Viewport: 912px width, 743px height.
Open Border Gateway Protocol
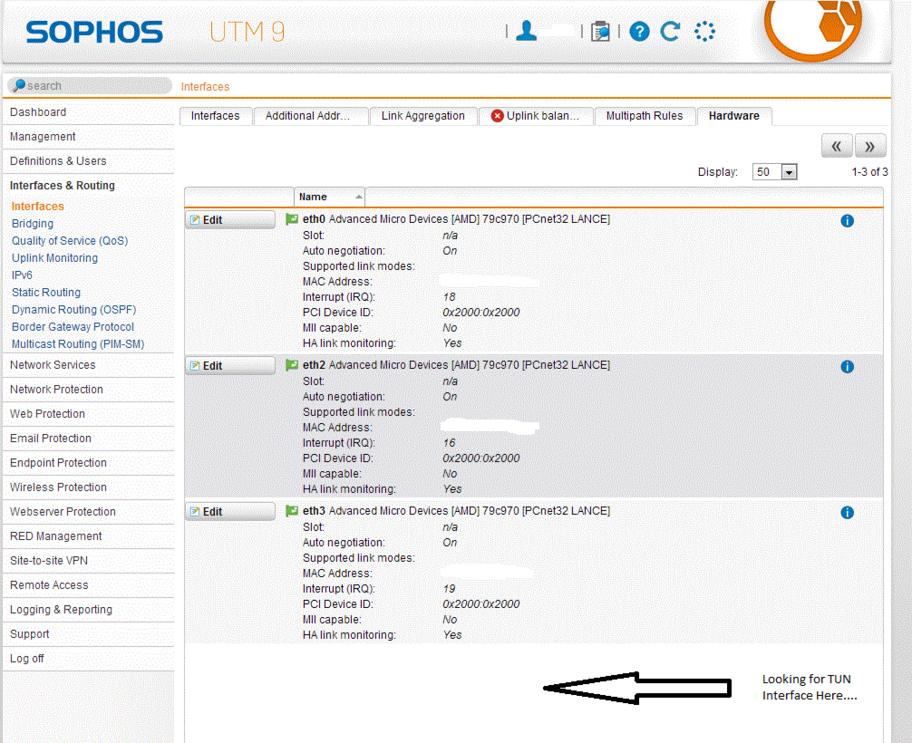73,327
